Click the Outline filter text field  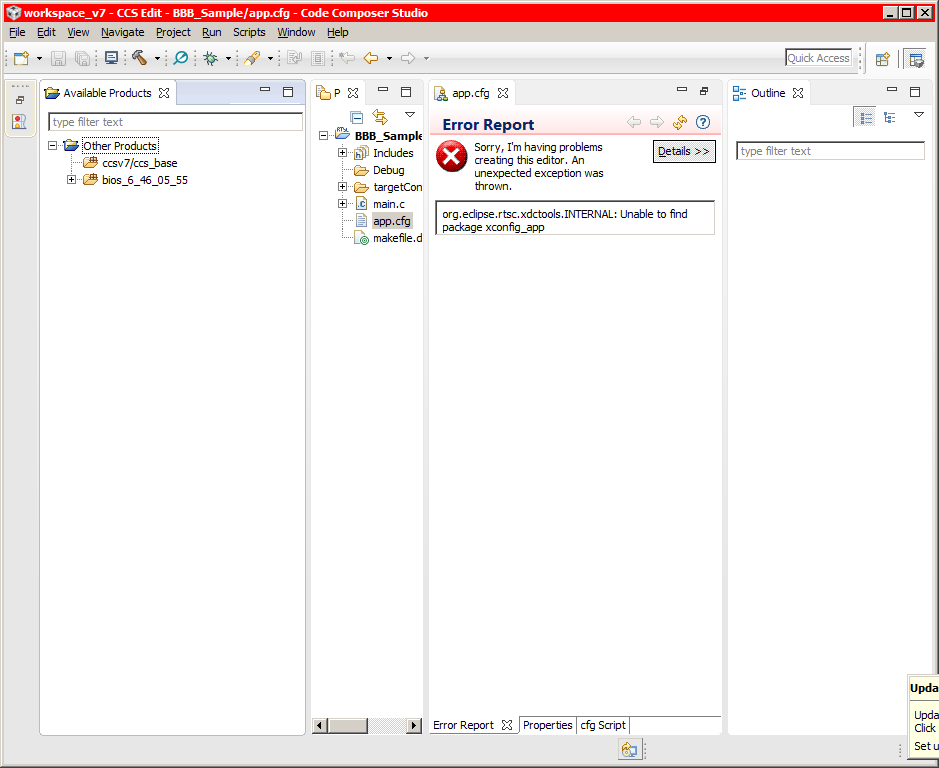point(830,151)
